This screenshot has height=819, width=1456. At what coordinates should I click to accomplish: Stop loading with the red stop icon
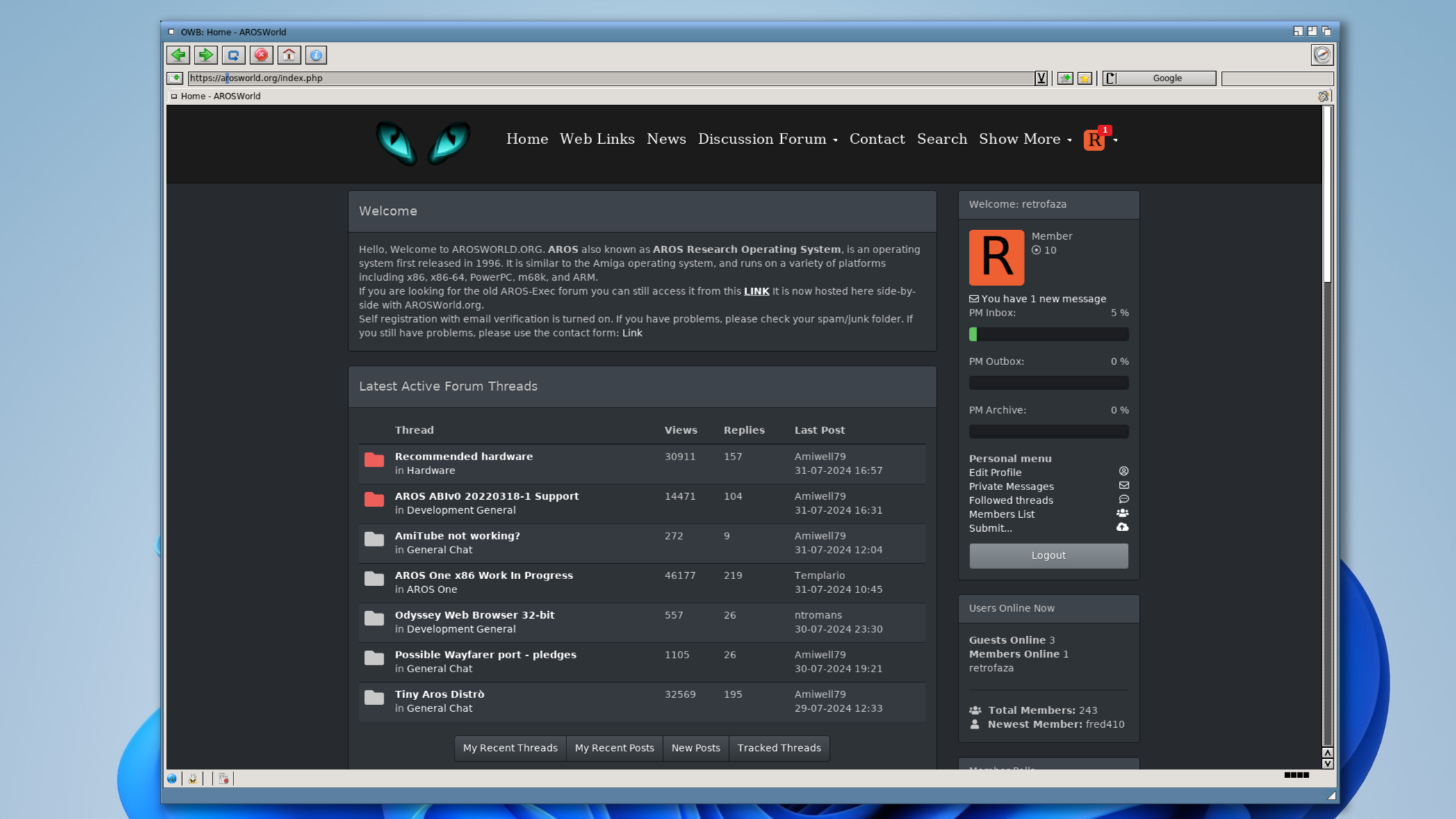(x=261, y=55)
